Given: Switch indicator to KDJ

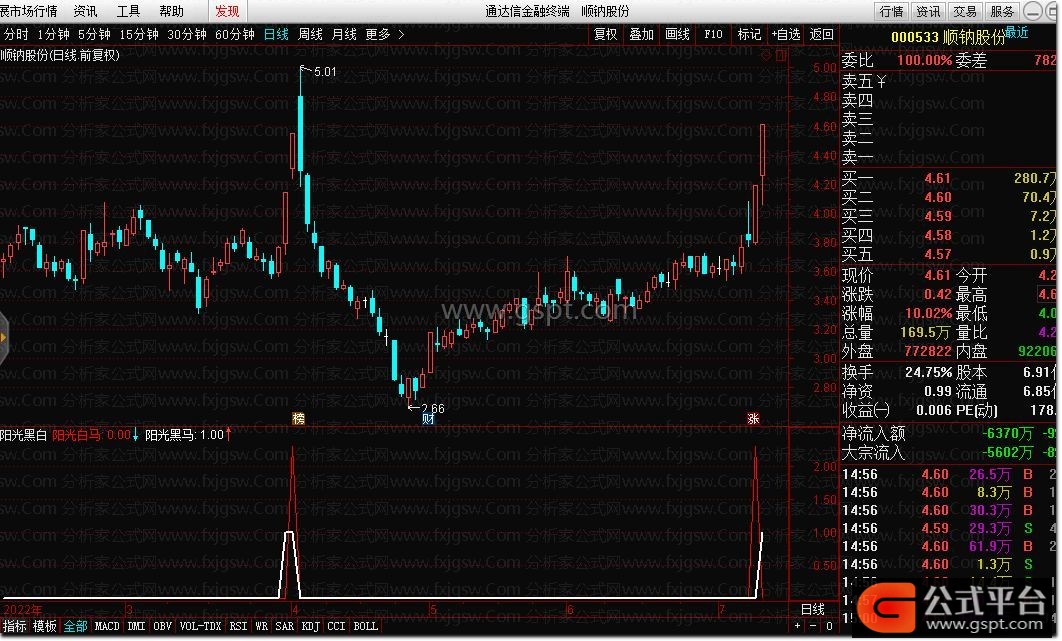Looking at the screenshot, I should pos(310,626).
